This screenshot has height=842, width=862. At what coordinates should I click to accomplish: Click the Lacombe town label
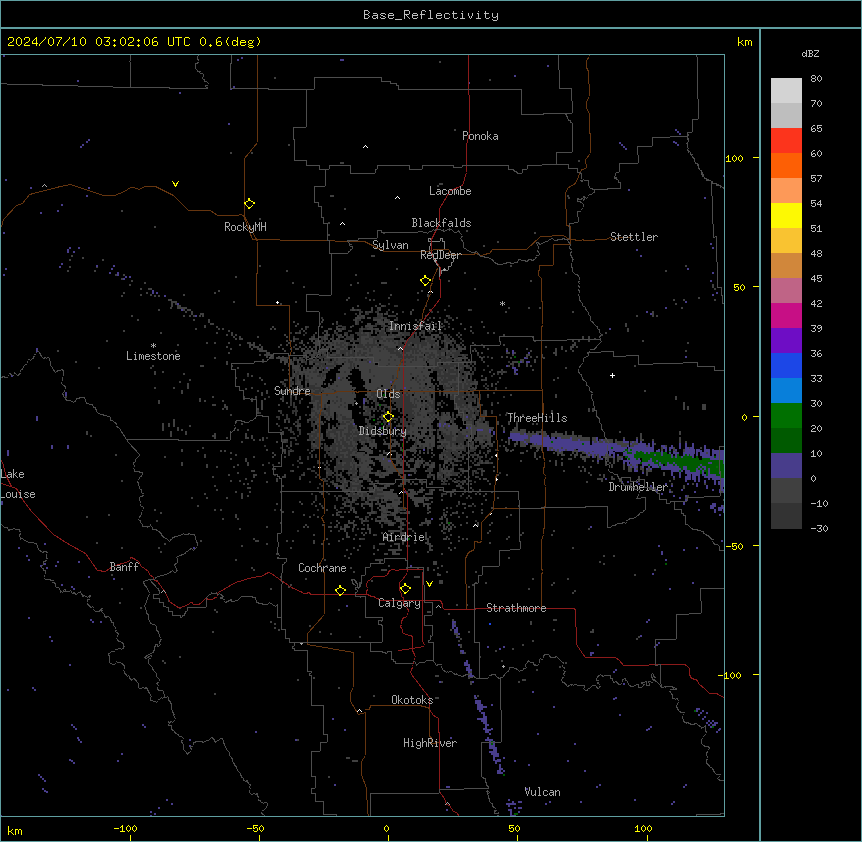450,191
